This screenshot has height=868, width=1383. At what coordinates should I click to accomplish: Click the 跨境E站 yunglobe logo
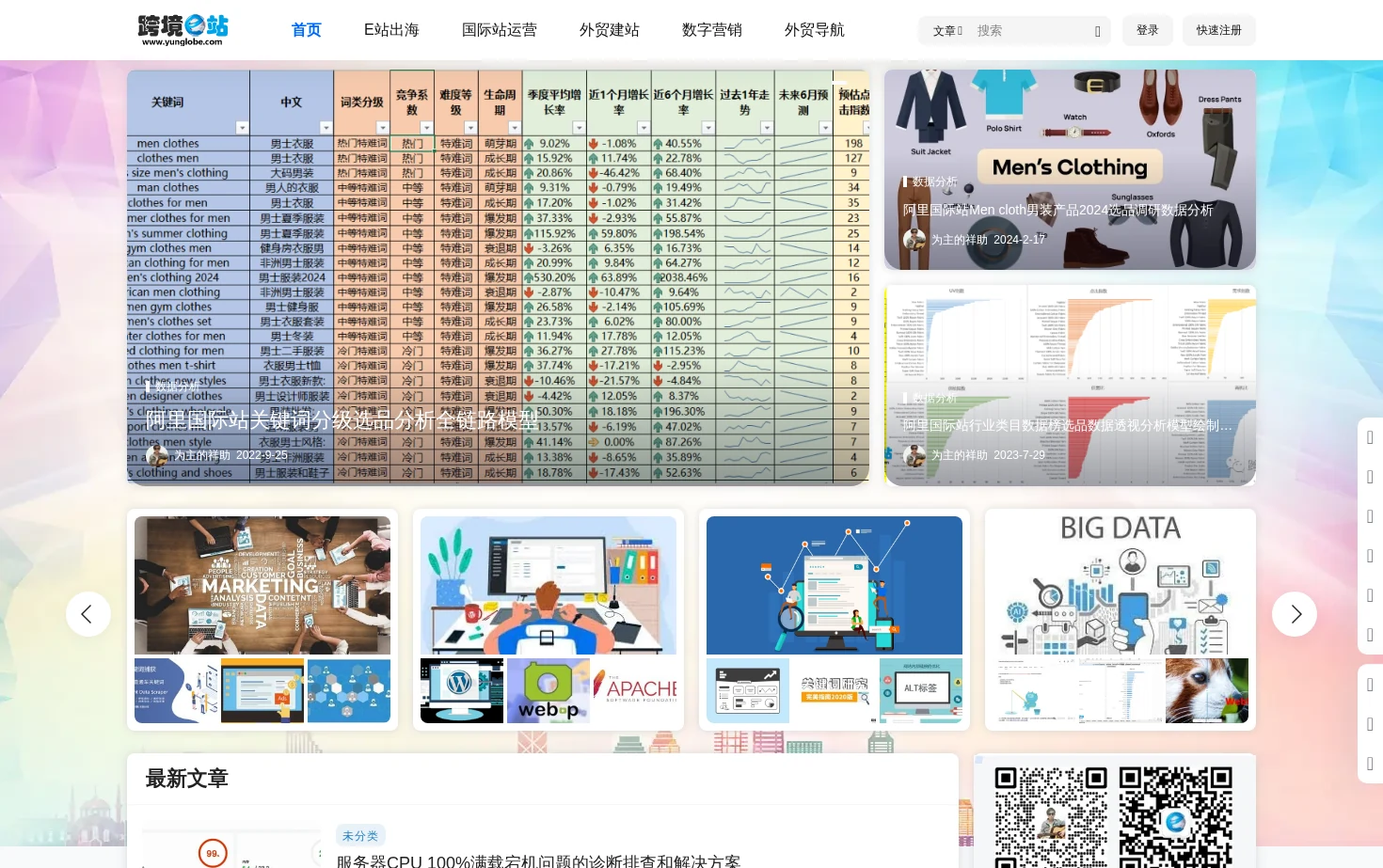tap(183, 29)
